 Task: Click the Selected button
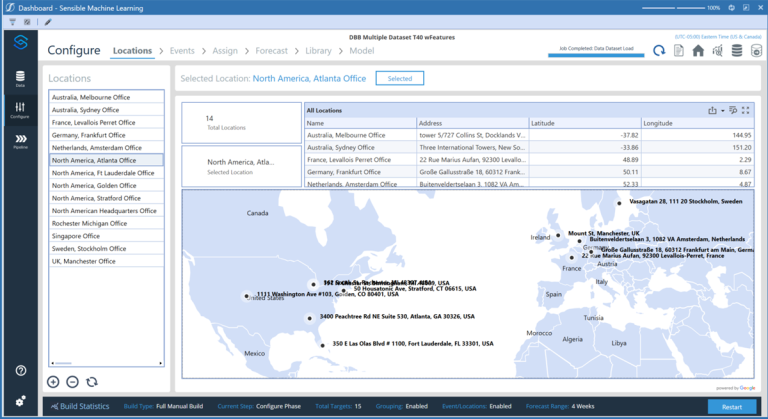400,78
